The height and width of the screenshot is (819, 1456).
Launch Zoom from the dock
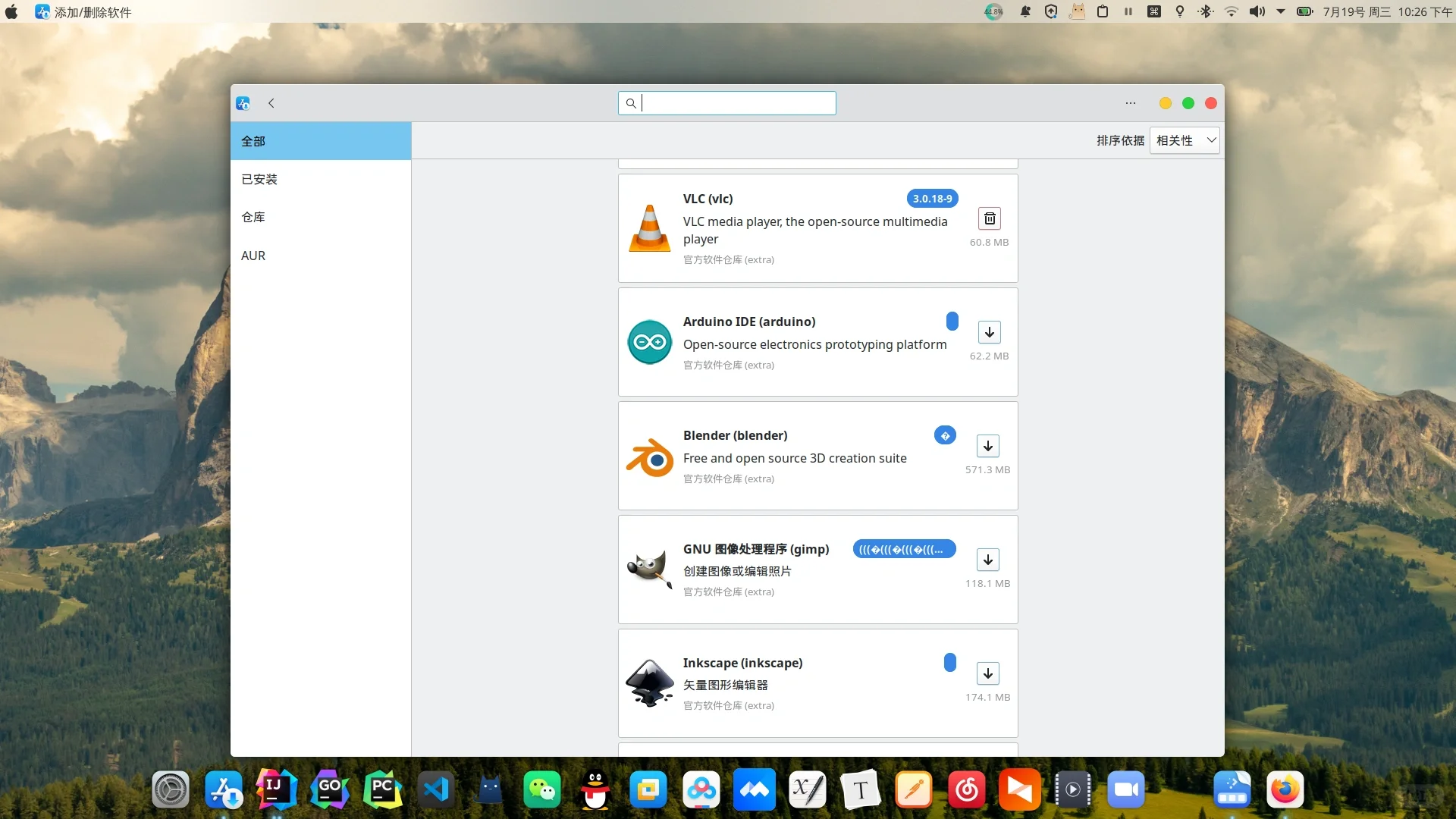tap(1125, 789)
